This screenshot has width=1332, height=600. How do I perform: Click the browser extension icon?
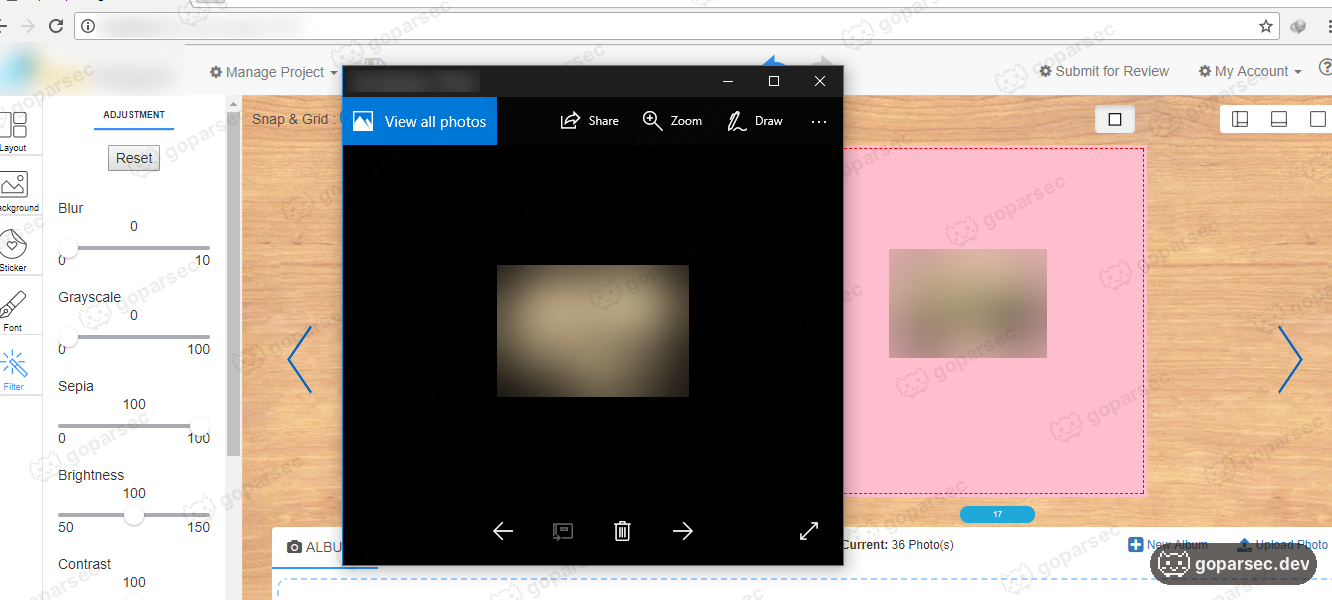point(1298,27)
